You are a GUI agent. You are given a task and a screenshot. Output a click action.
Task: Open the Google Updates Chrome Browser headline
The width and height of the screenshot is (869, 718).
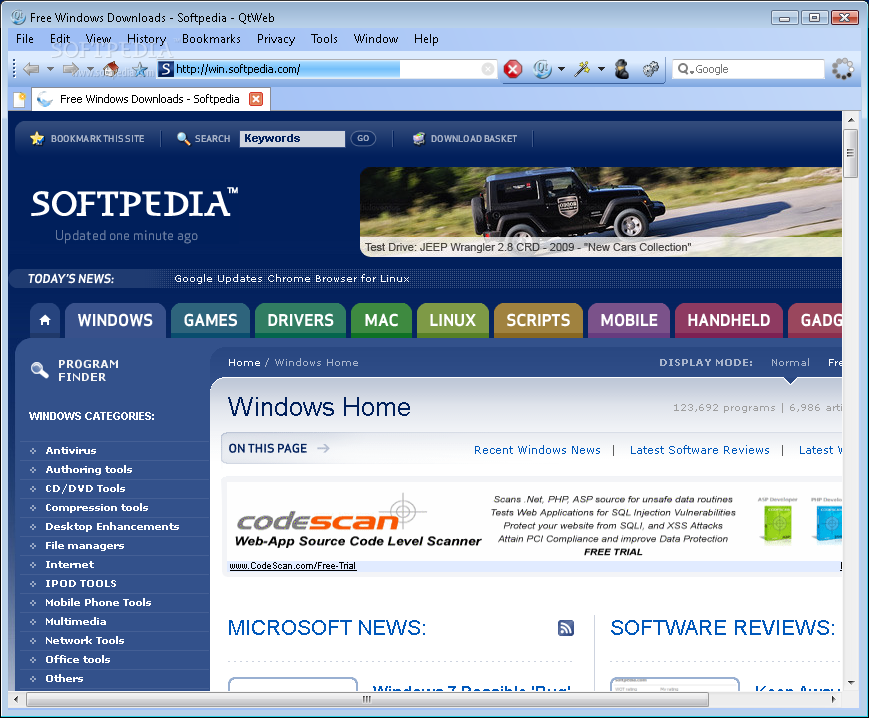click(292, 279)
